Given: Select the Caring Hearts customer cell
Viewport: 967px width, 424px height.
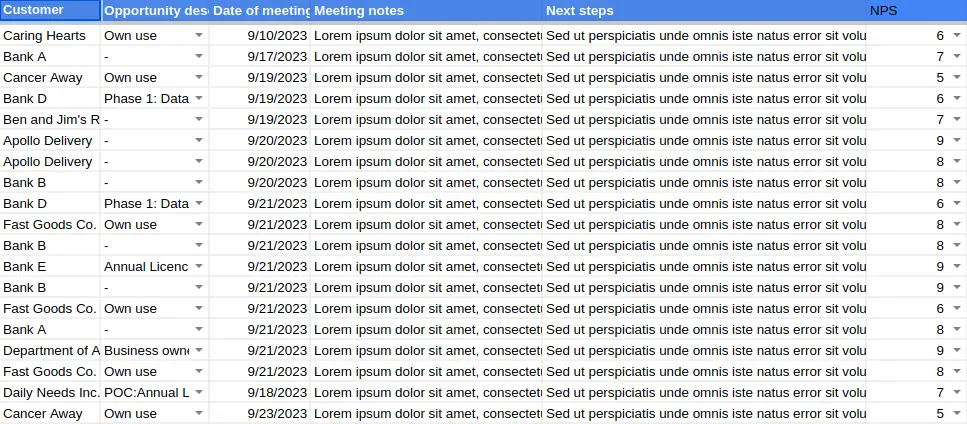Looking at the screenshot, I should (50, 35).
